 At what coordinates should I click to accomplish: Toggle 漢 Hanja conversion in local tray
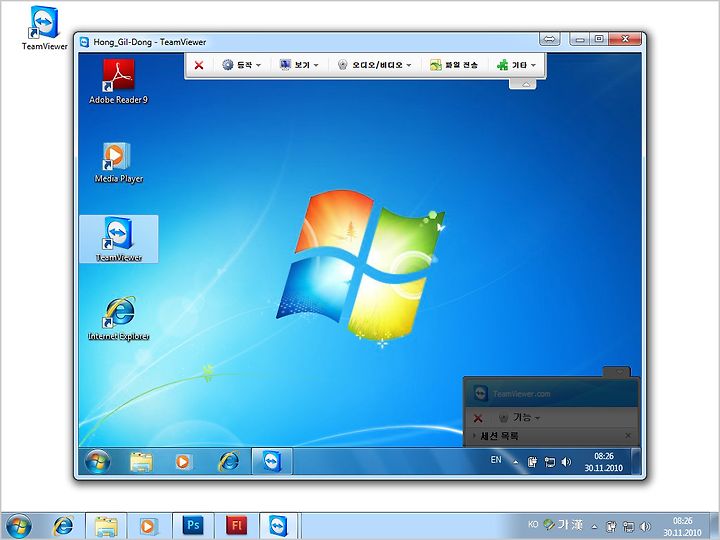pyautogui.click(x=577, y=524)
